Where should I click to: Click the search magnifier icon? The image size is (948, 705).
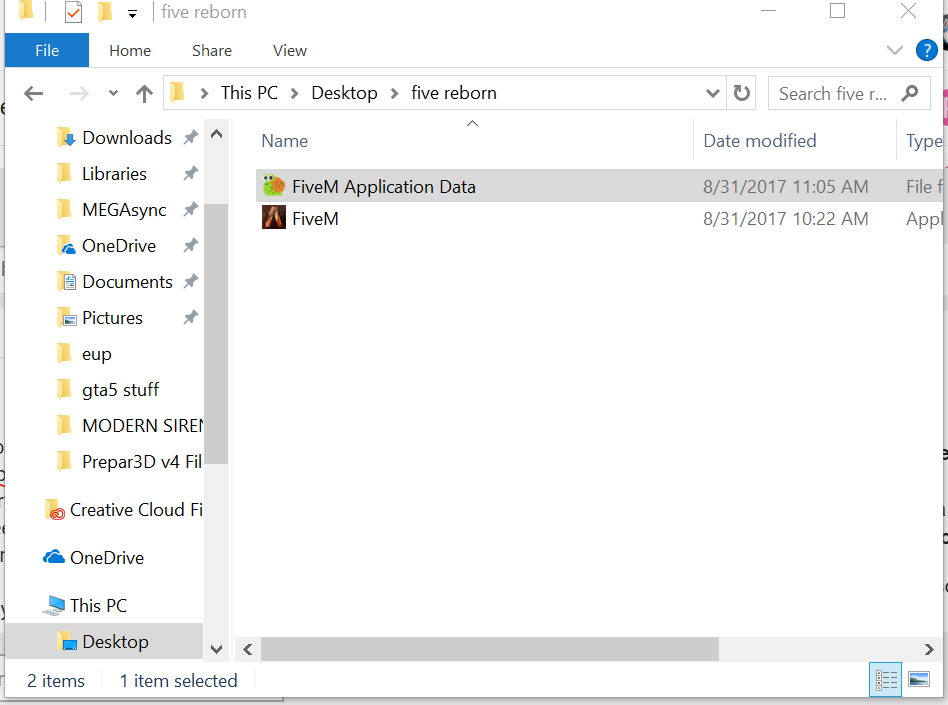click(x=910, y=93)
